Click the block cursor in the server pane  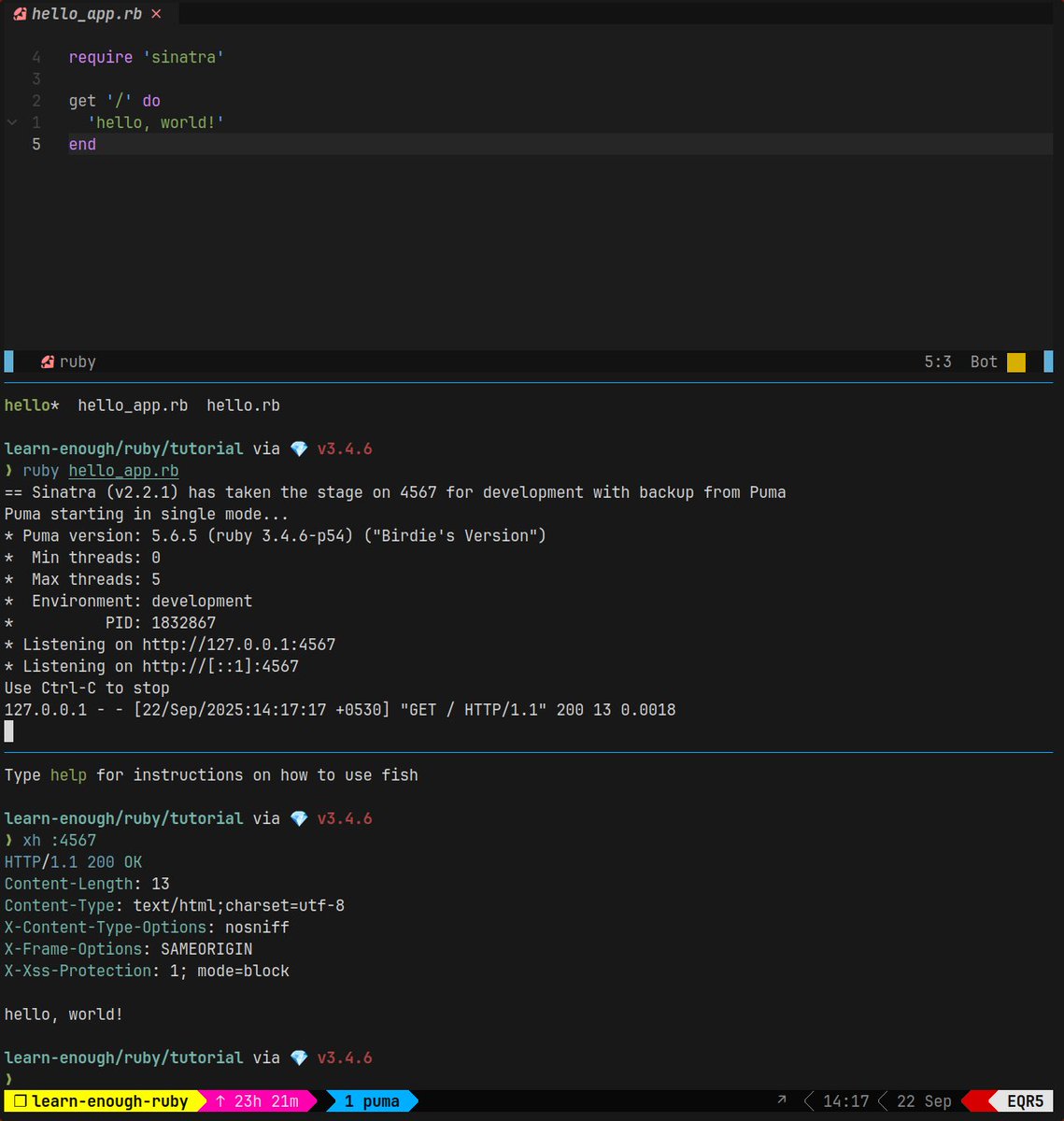(x=9, y=731)
